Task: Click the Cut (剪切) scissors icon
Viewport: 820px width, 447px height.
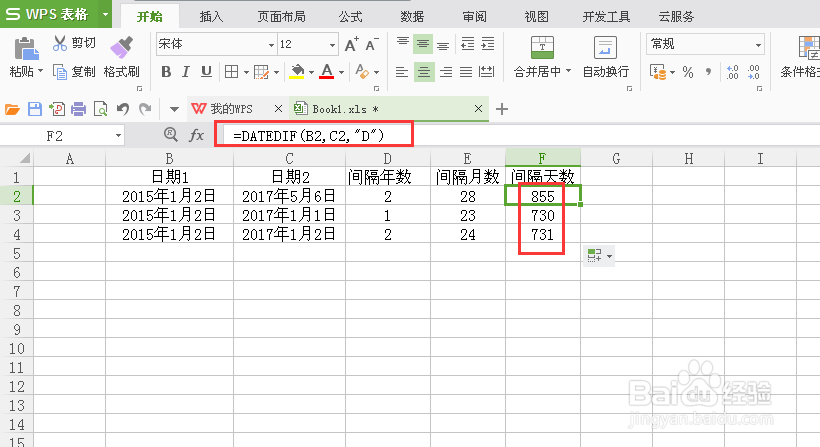Action: click(60, 43)
